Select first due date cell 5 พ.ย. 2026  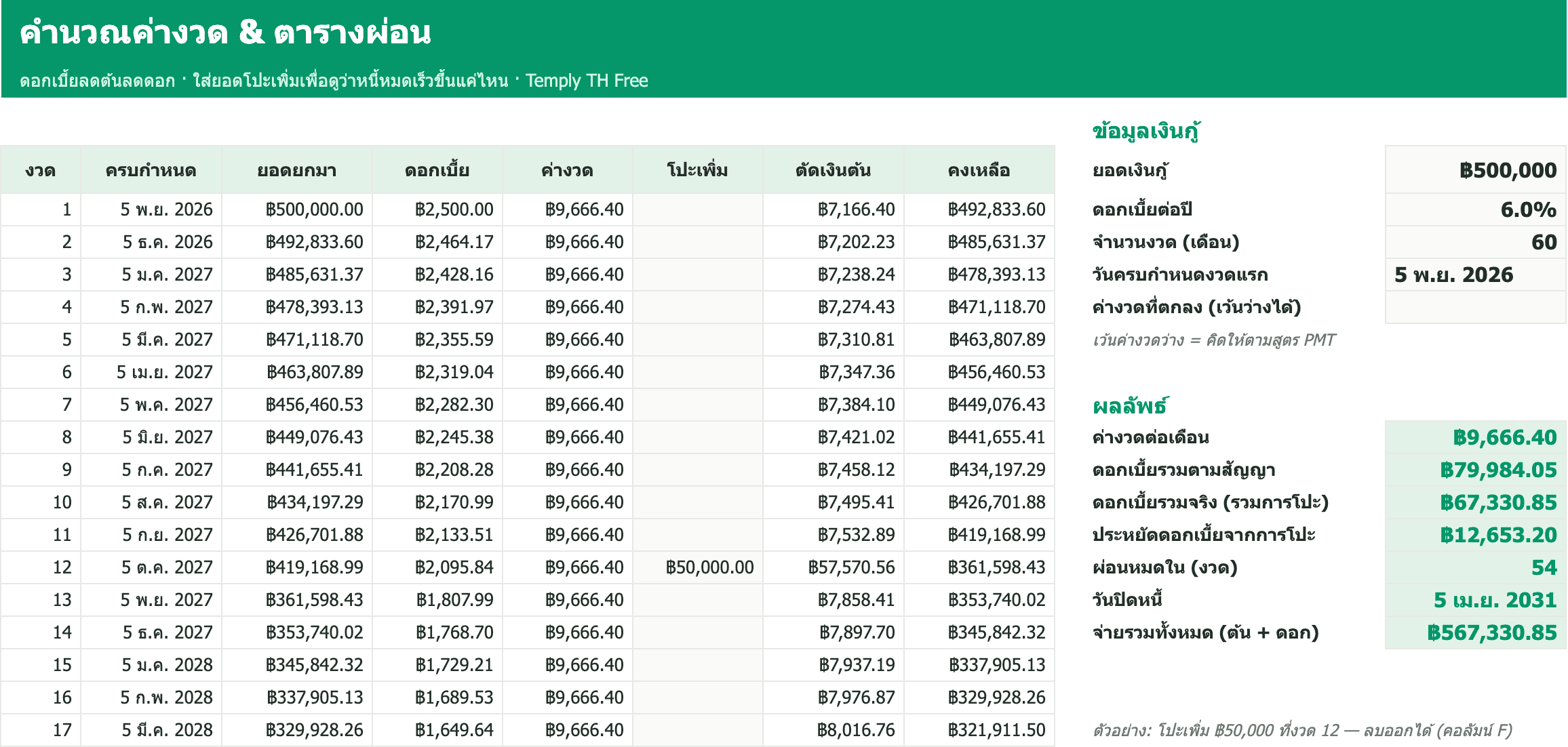point(1475,275)
